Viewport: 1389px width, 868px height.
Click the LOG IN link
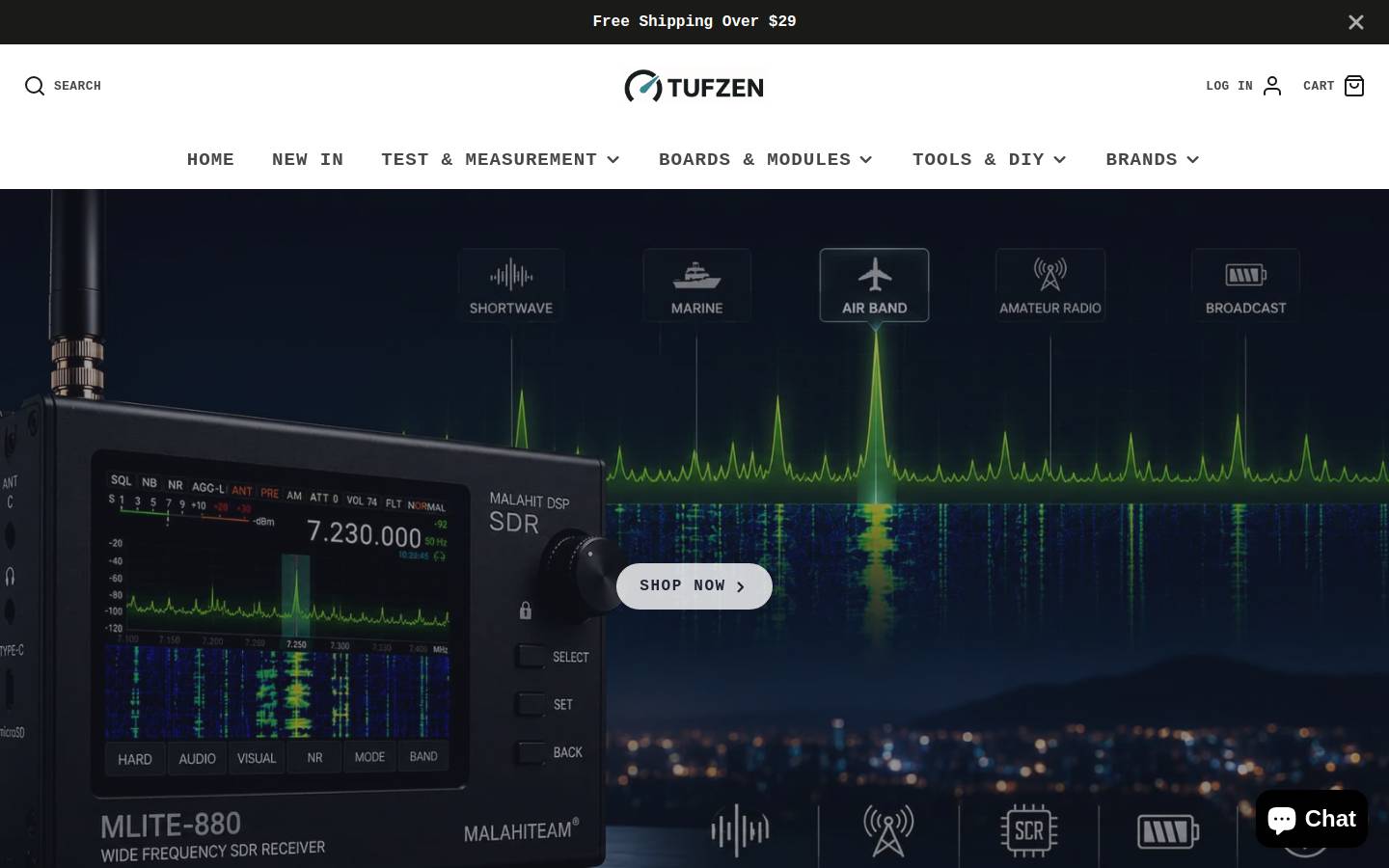coord(1229,86)
